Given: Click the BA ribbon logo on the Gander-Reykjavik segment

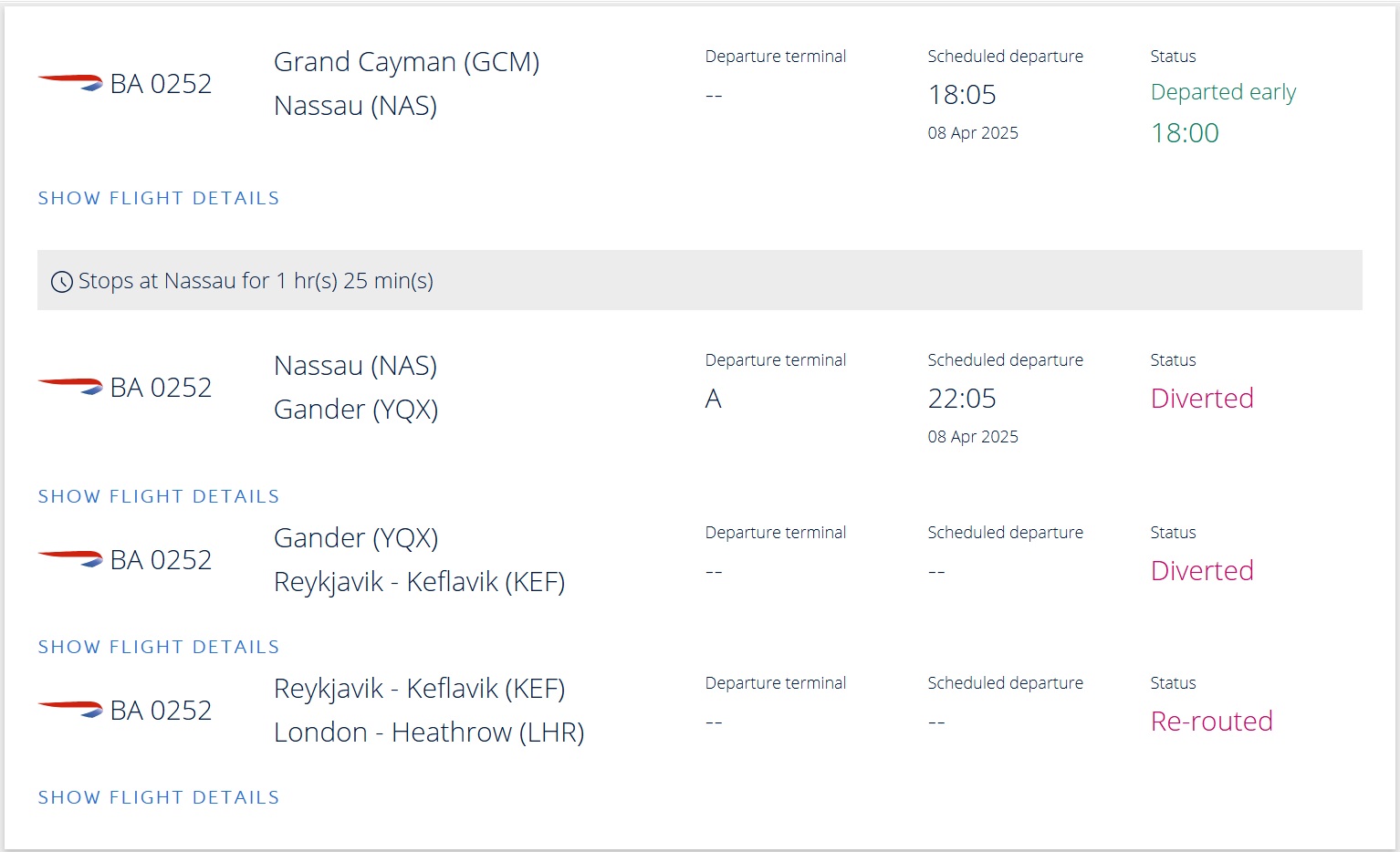Looking at the screenshot, I should click(x=70, y=557).
